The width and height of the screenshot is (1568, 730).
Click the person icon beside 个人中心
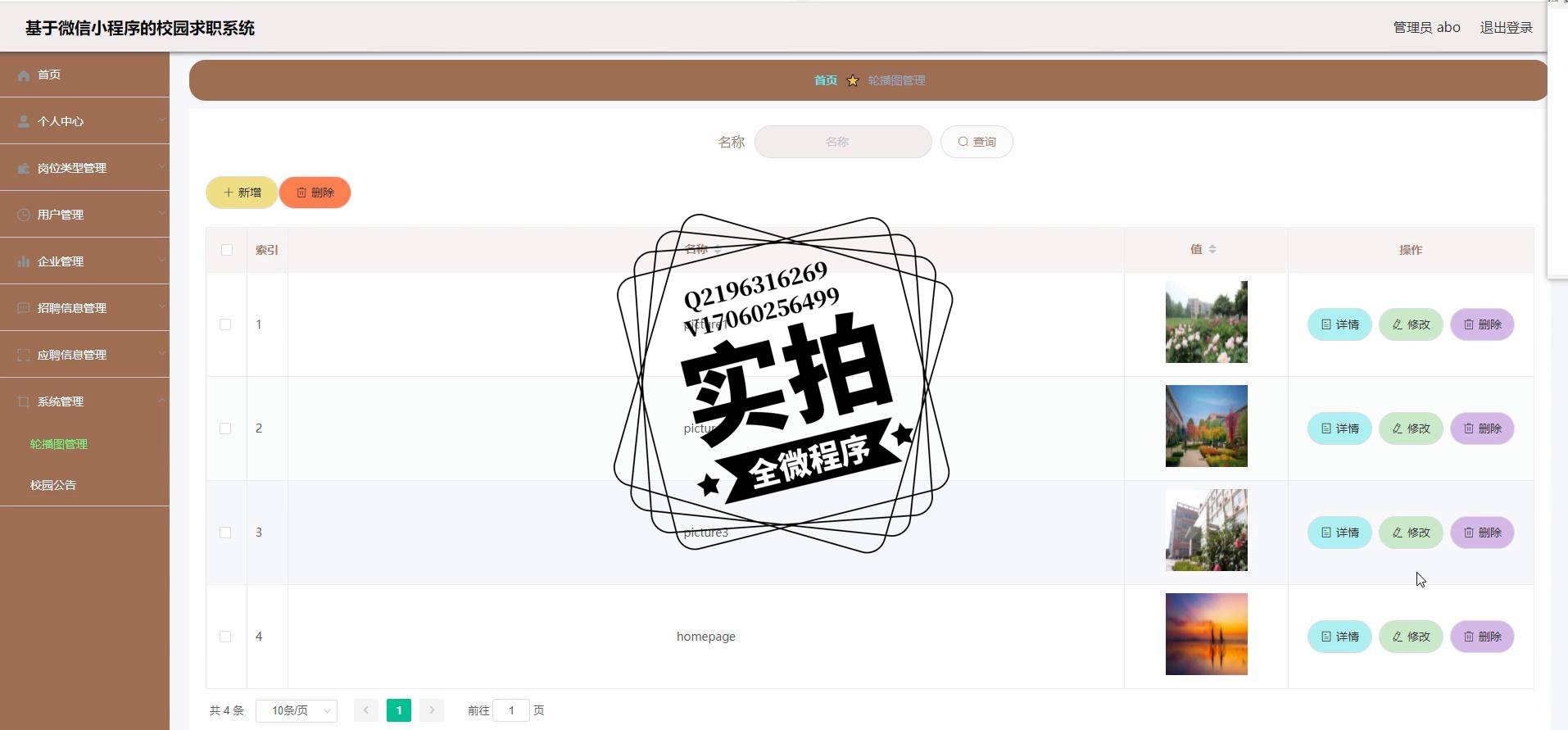point(24,121)
